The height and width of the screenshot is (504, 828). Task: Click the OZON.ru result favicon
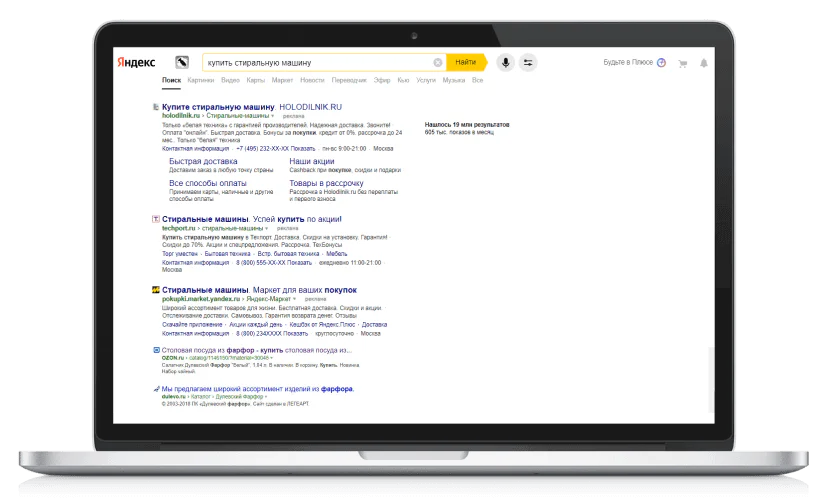pyautogui.click(x=156, y=350)
